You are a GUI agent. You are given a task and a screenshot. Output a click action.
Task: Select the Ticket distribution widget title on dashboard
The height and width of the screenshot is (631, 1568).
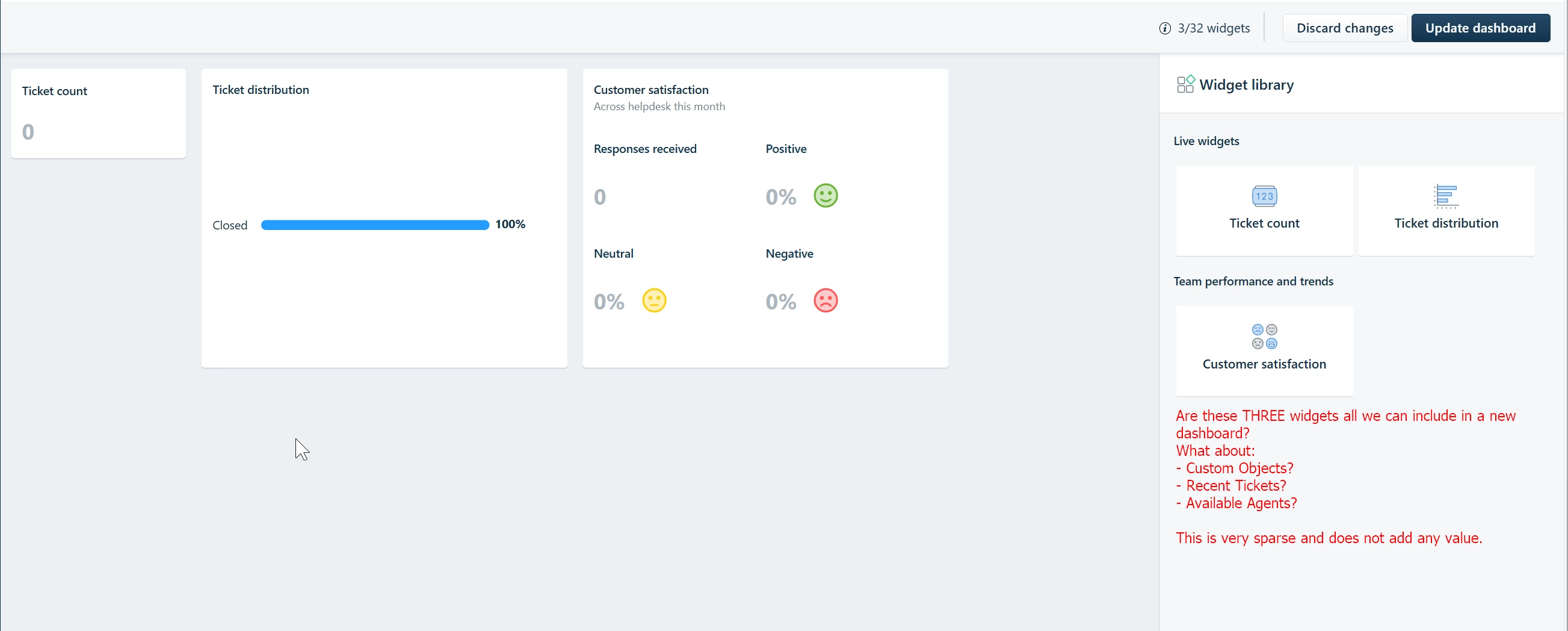click(x=261, y=90)
